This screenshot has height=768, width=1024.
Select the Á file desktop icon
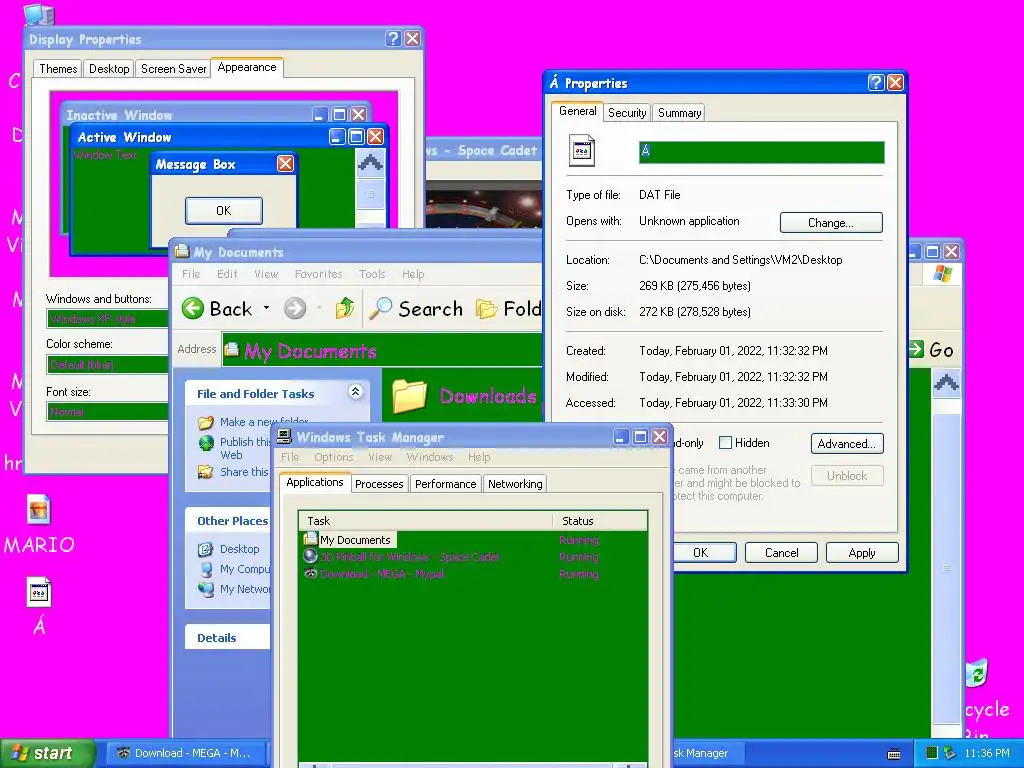click(x=39, y=592)
